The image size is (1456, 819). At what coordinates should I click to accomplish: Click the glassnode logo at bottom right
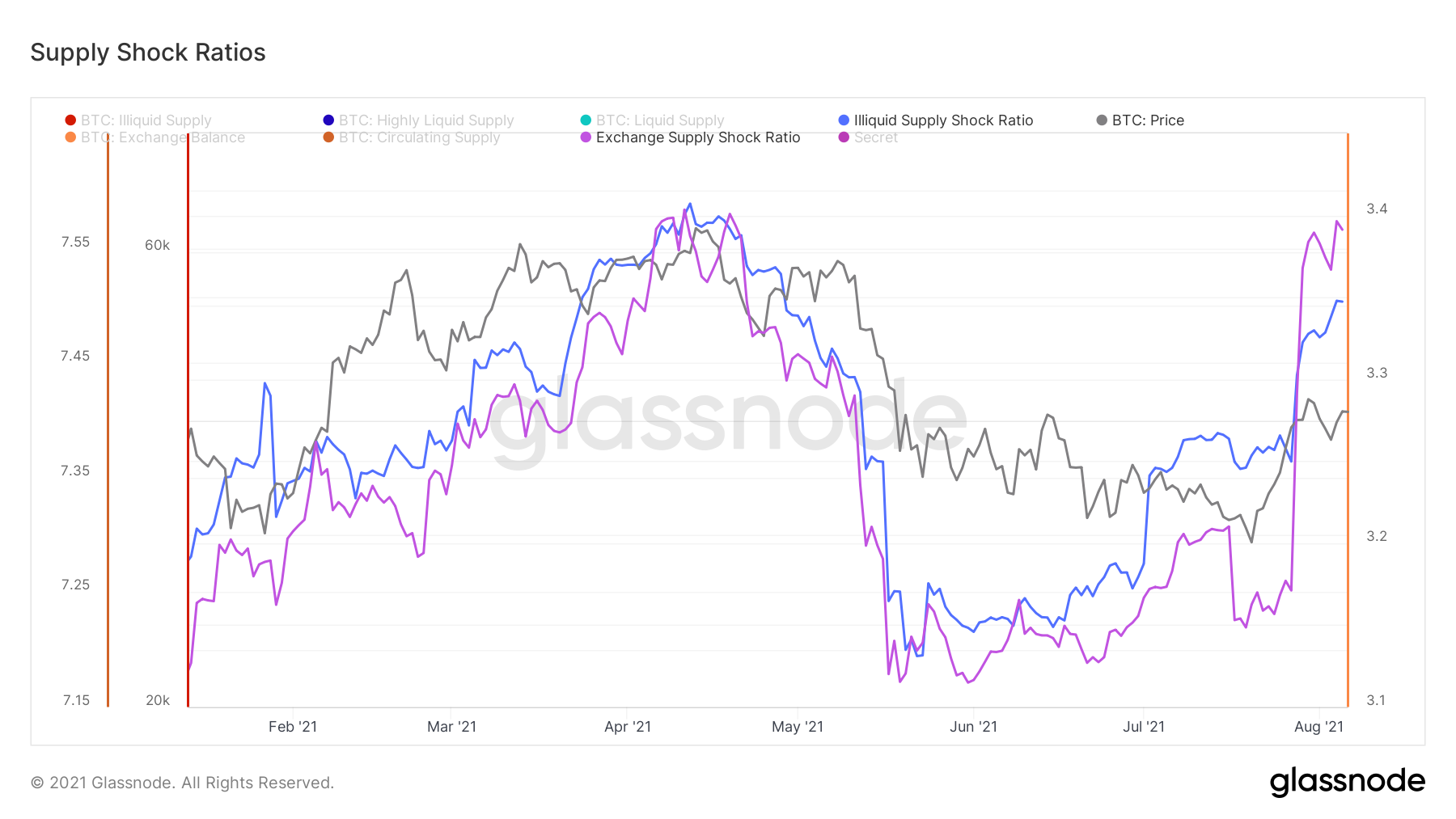[x=1347, y=781]
